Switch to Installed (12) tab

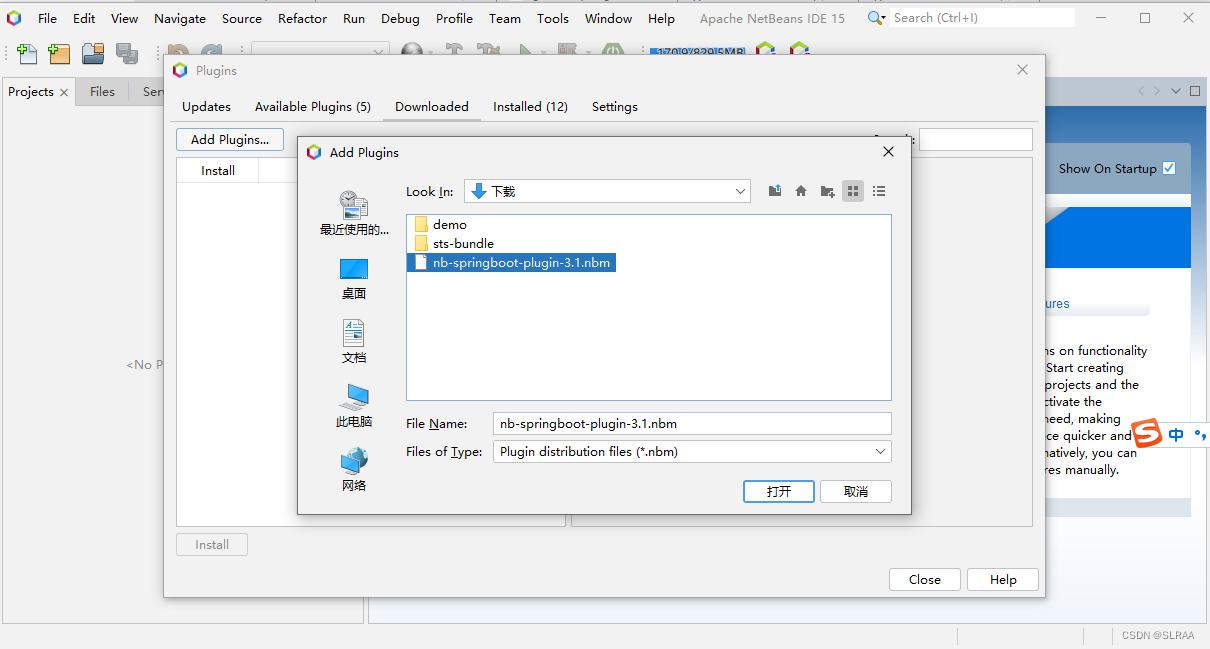pyautogui.click(x=530, y=107)
